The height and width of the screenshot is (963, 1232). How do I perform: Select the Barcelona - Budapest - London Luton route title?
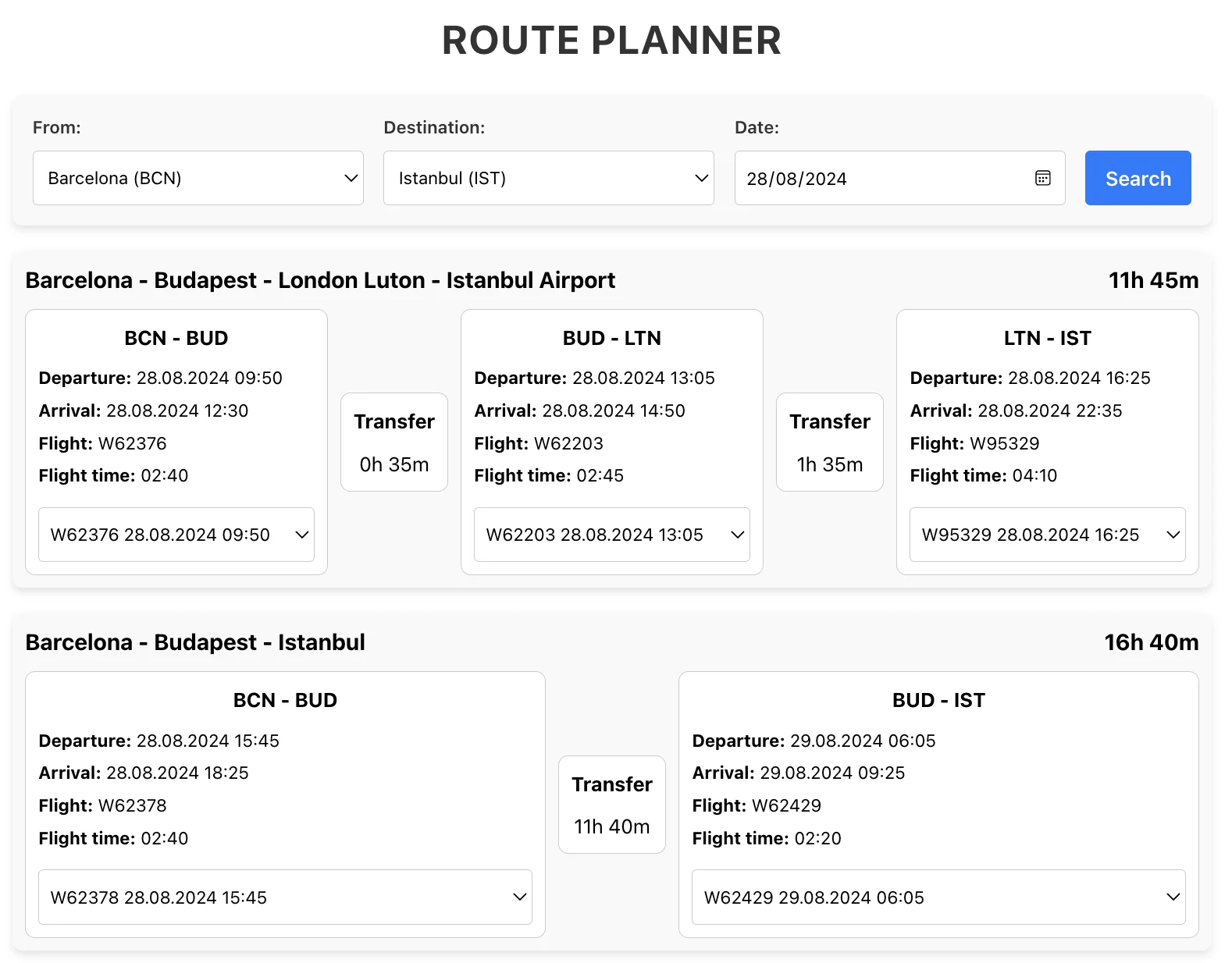(320, 280)
